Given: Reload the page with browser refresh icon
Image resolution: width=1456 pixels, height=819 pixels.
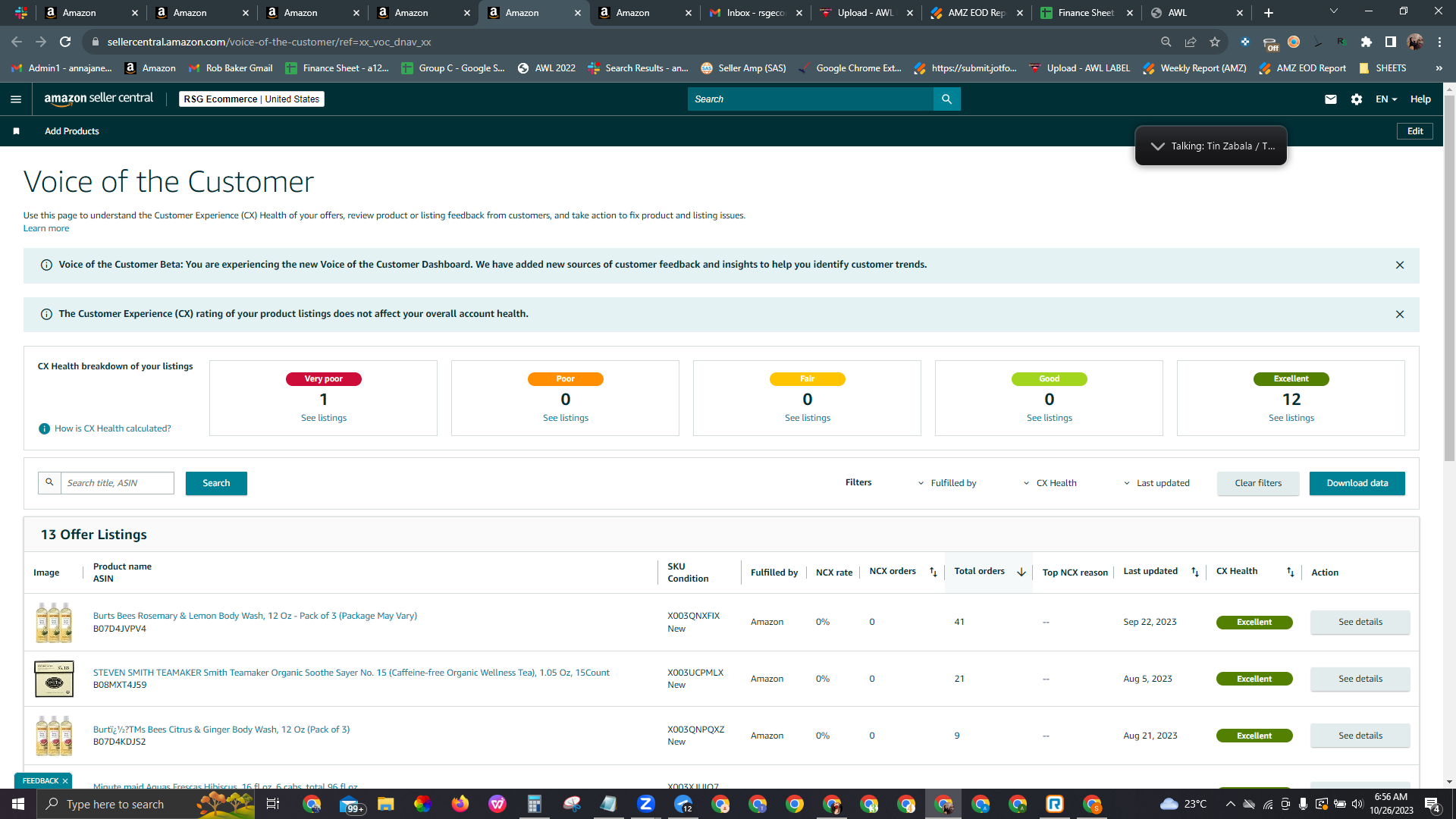Looking at the screenshot, I should 65,42.
